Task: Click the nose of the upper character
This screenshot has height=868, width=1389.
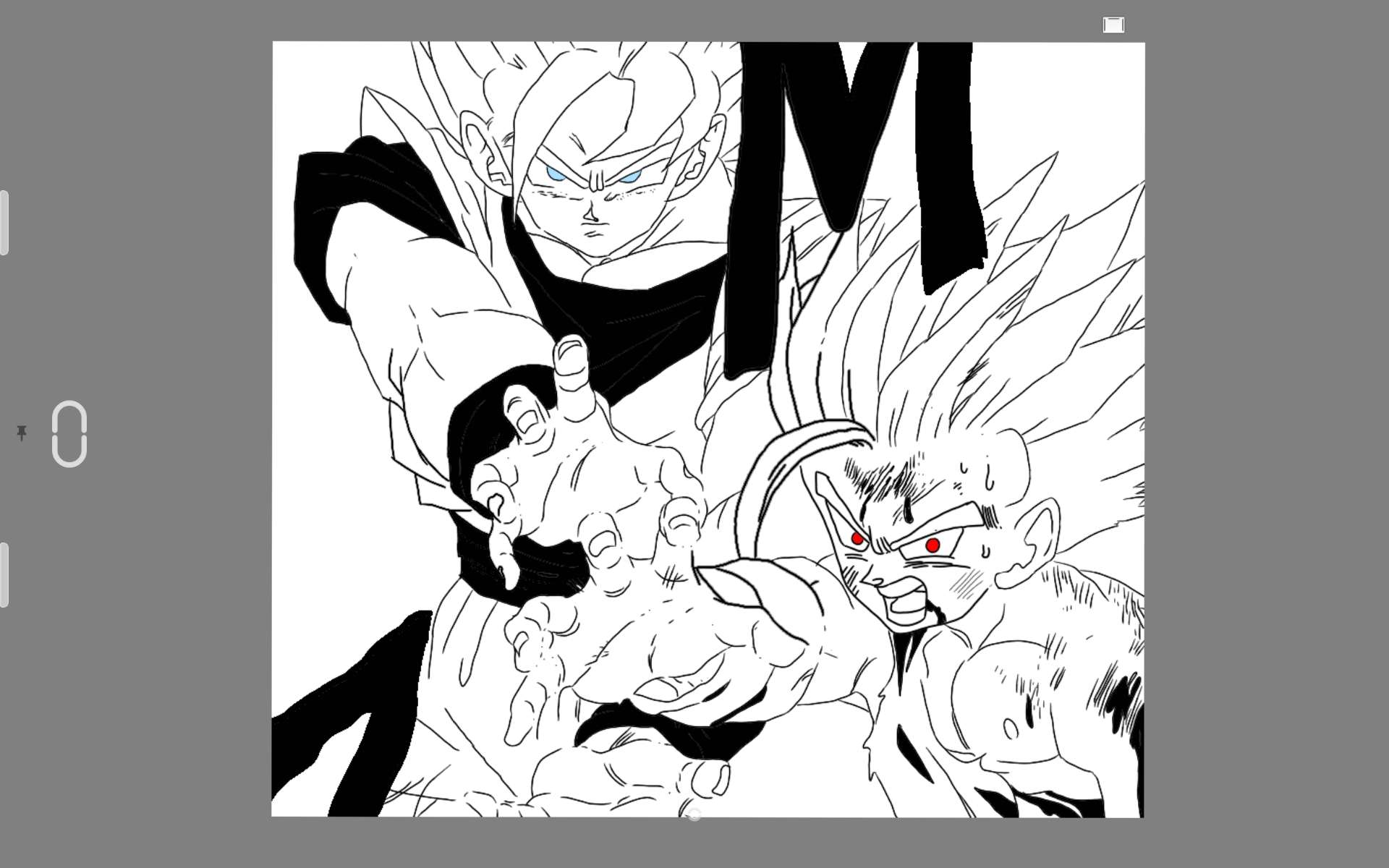Action: pos(590,213)
